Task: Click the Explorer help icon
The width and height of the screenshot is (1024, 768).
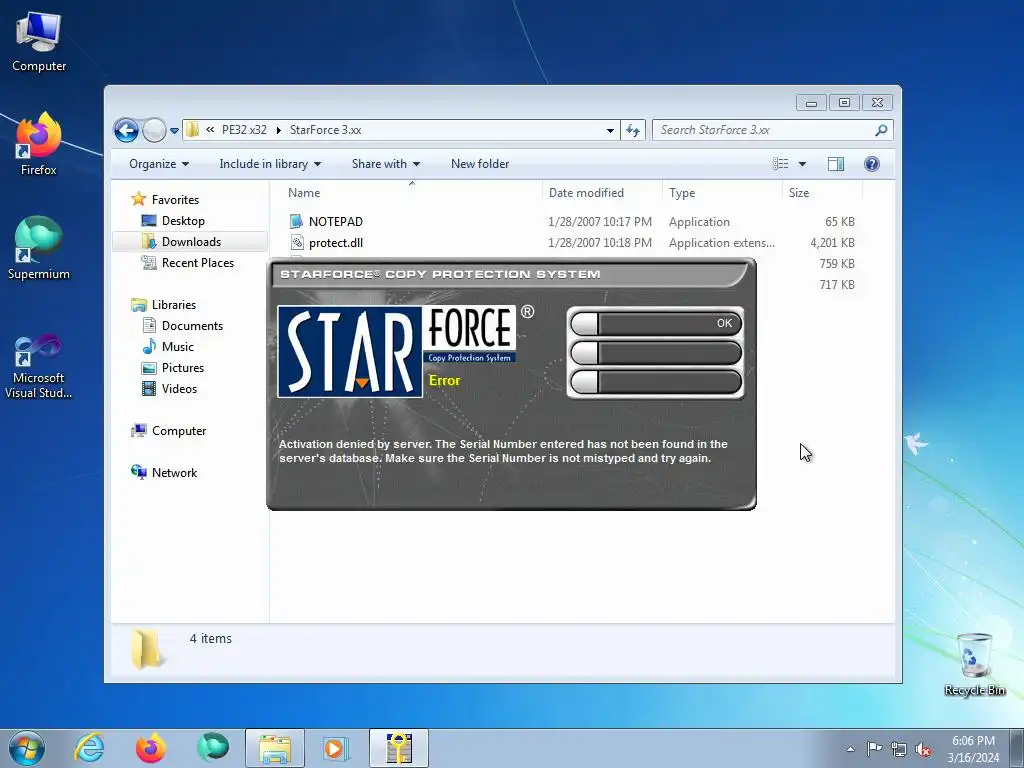Action: [x=872, y=164]
